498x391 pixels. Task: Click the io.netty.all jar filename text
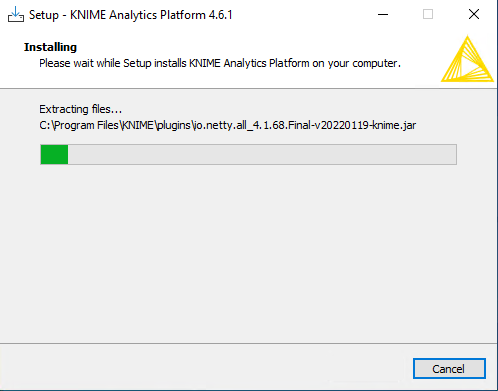[x=304, y=125]
